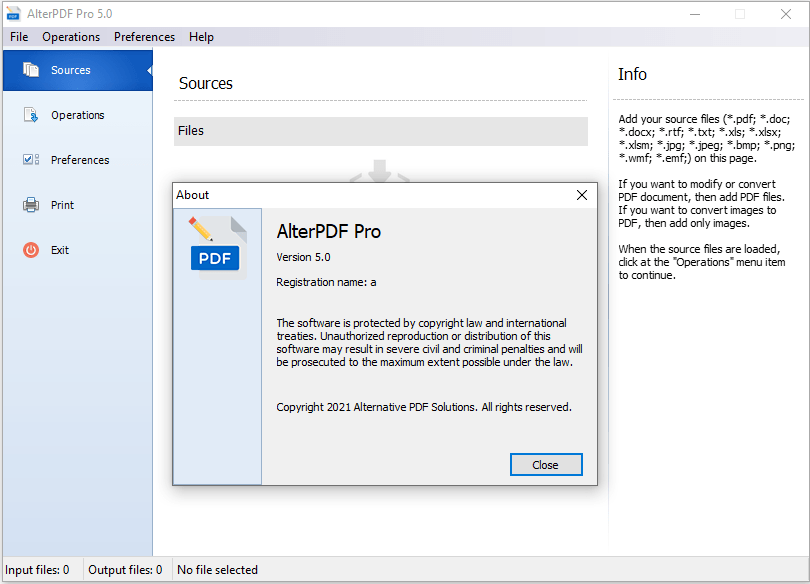Click the Preferences checklist icon in sidebar

pyautogui.click(x=31, y=160)
